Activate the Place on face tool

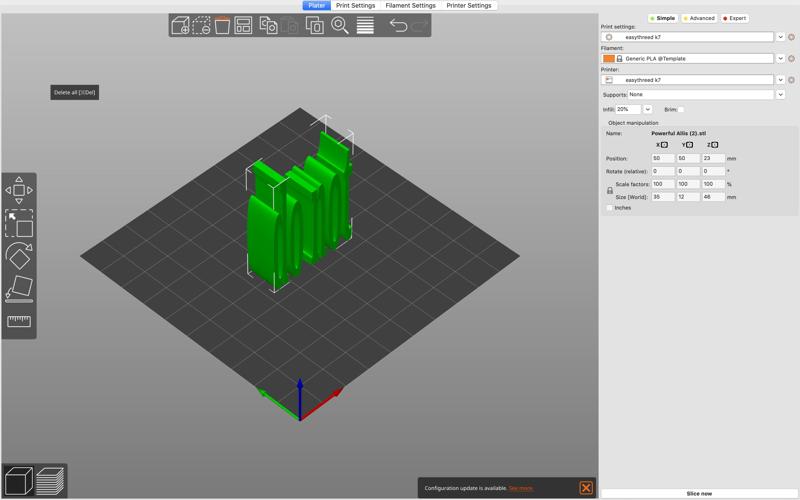(19, 289)
